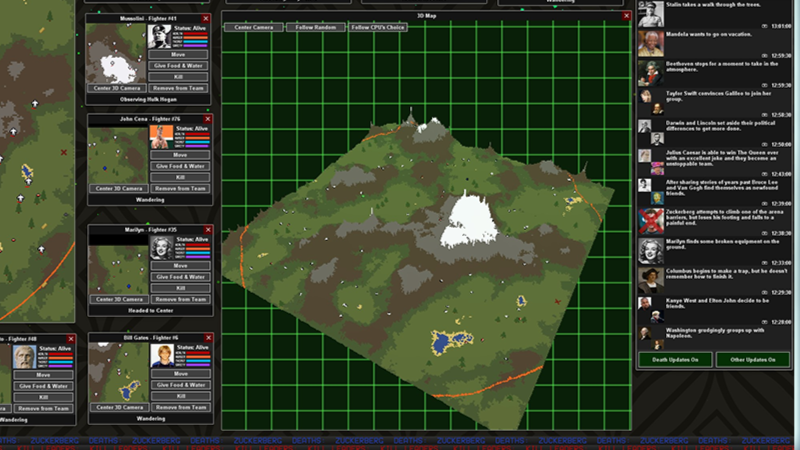800x450 pixels.
Task: Enable Follow Random camera mode
Action: coord(313,27)
